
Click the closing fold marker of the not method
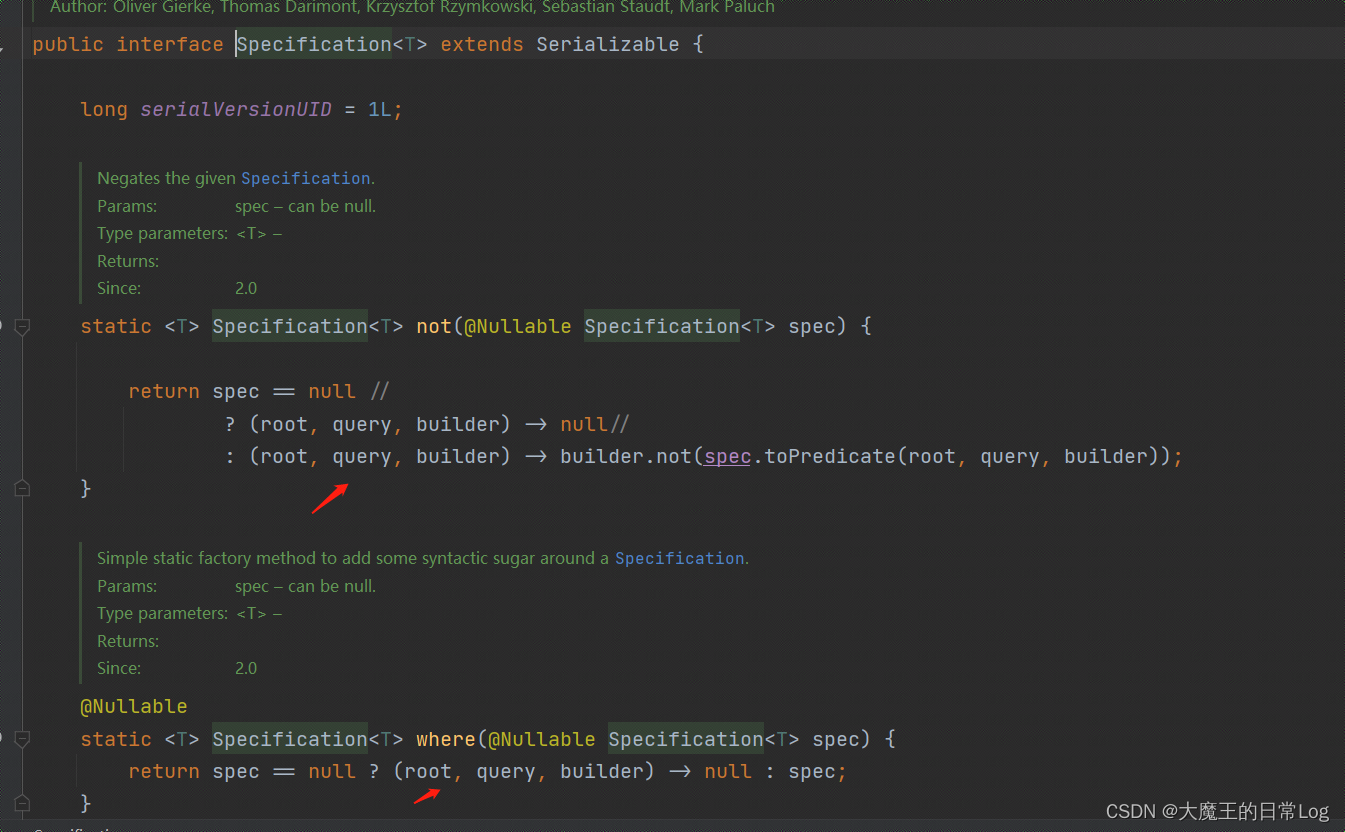[x=22, y=488]
